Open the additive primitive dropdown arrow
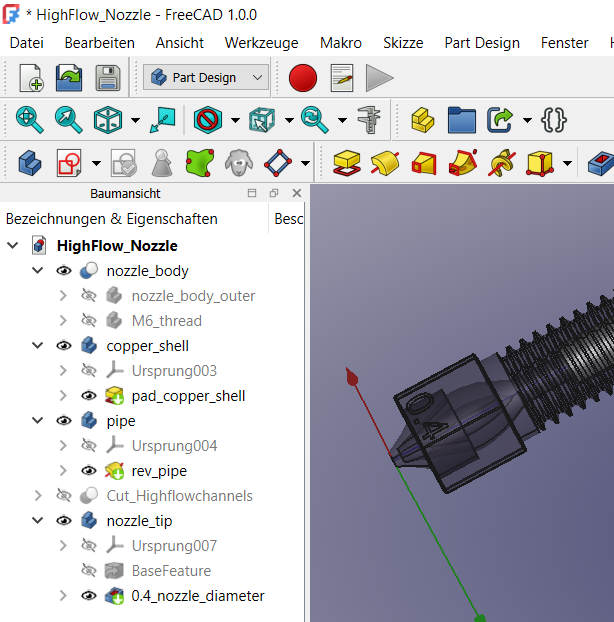 click(x=568, y=163)
